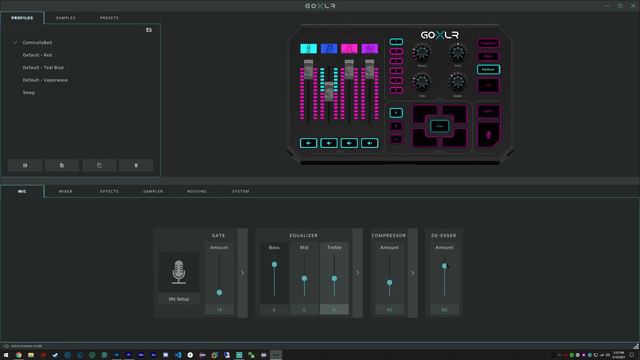
Task: Toggle the fourth channel mute button under the faders
Action: tap(369, 143)
